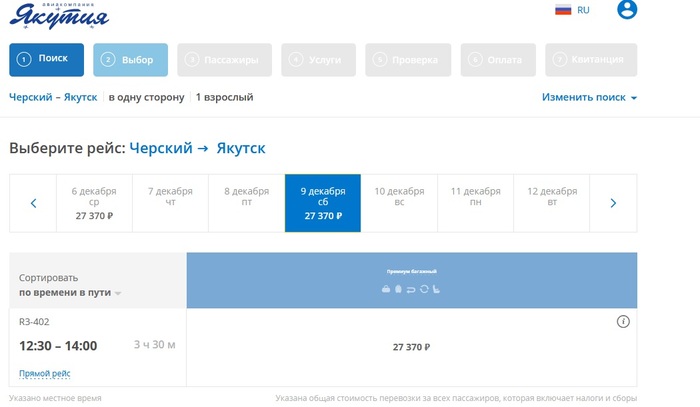Select step 6 'Оплата' tab
Screen dimensions: 700x407
pos(498,60)
